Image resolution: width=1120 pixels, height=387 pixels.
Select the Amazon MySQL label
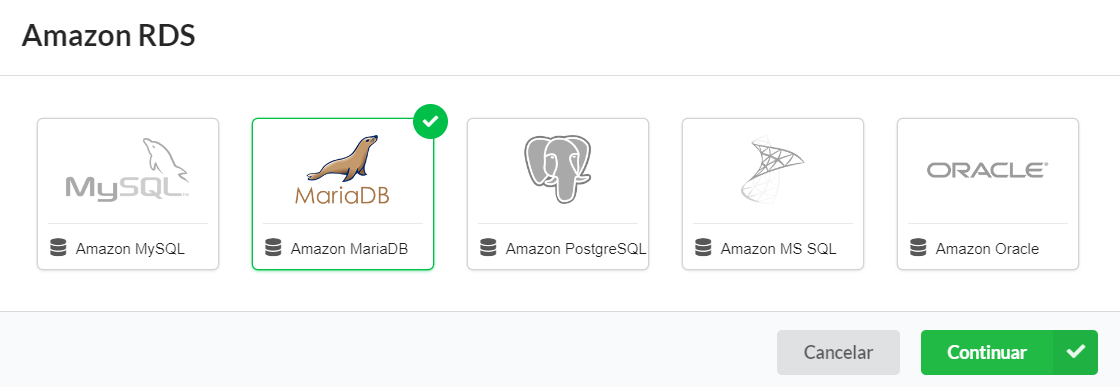point(130,249)
